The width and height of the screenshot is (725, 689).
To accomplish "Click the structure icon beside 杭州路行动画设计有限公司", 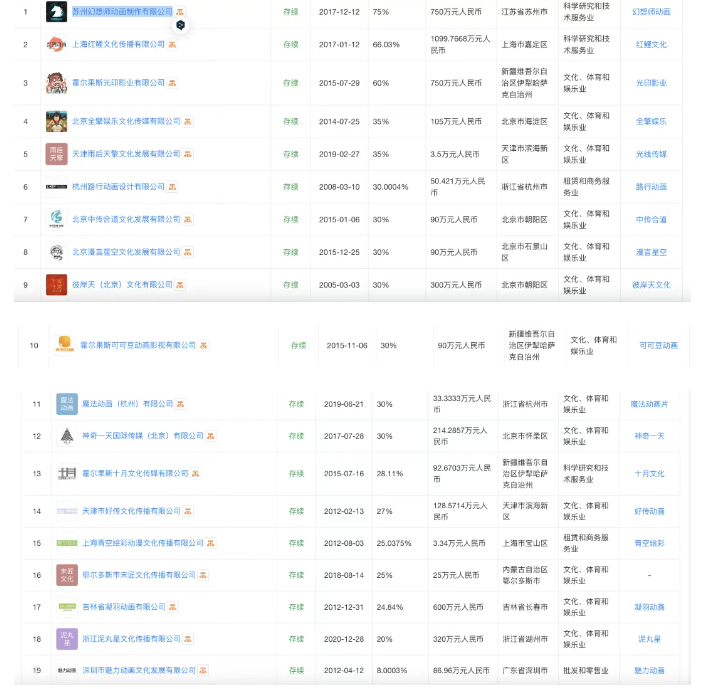I will 172,187.
